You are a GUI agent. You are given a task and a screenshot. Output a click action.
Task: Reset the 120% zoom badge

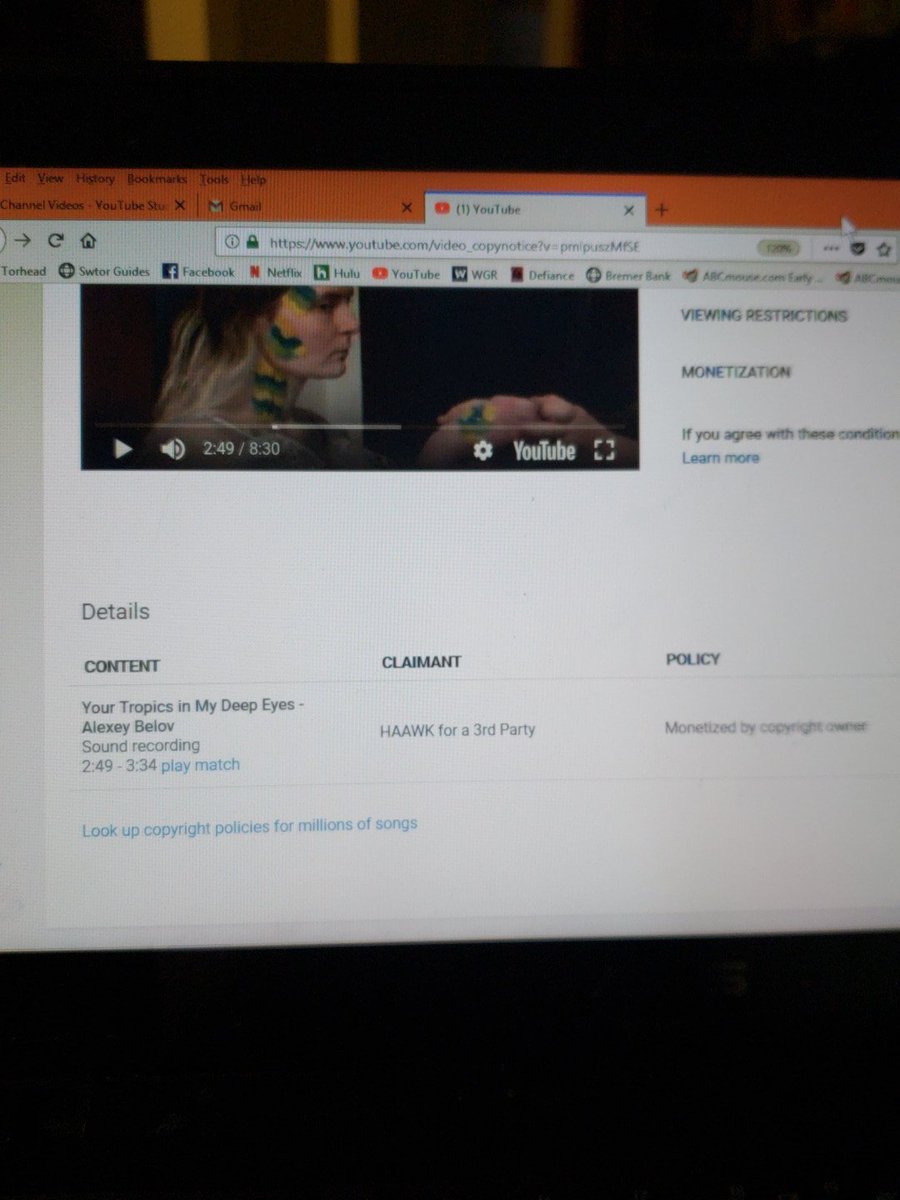coord(780,247)
